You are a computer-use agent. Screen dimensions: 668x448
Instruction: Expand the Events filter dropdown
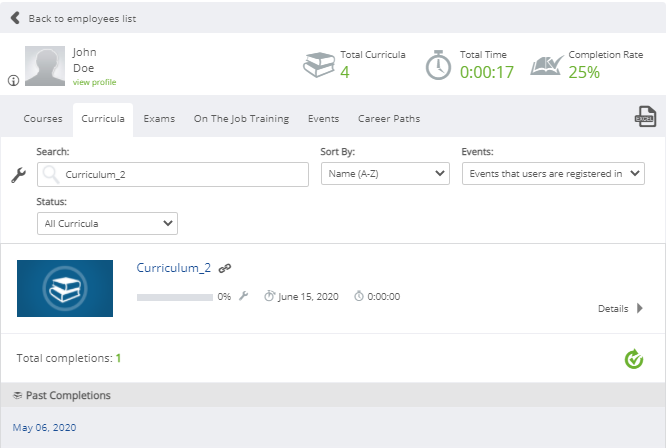click(x=553, y=174)
